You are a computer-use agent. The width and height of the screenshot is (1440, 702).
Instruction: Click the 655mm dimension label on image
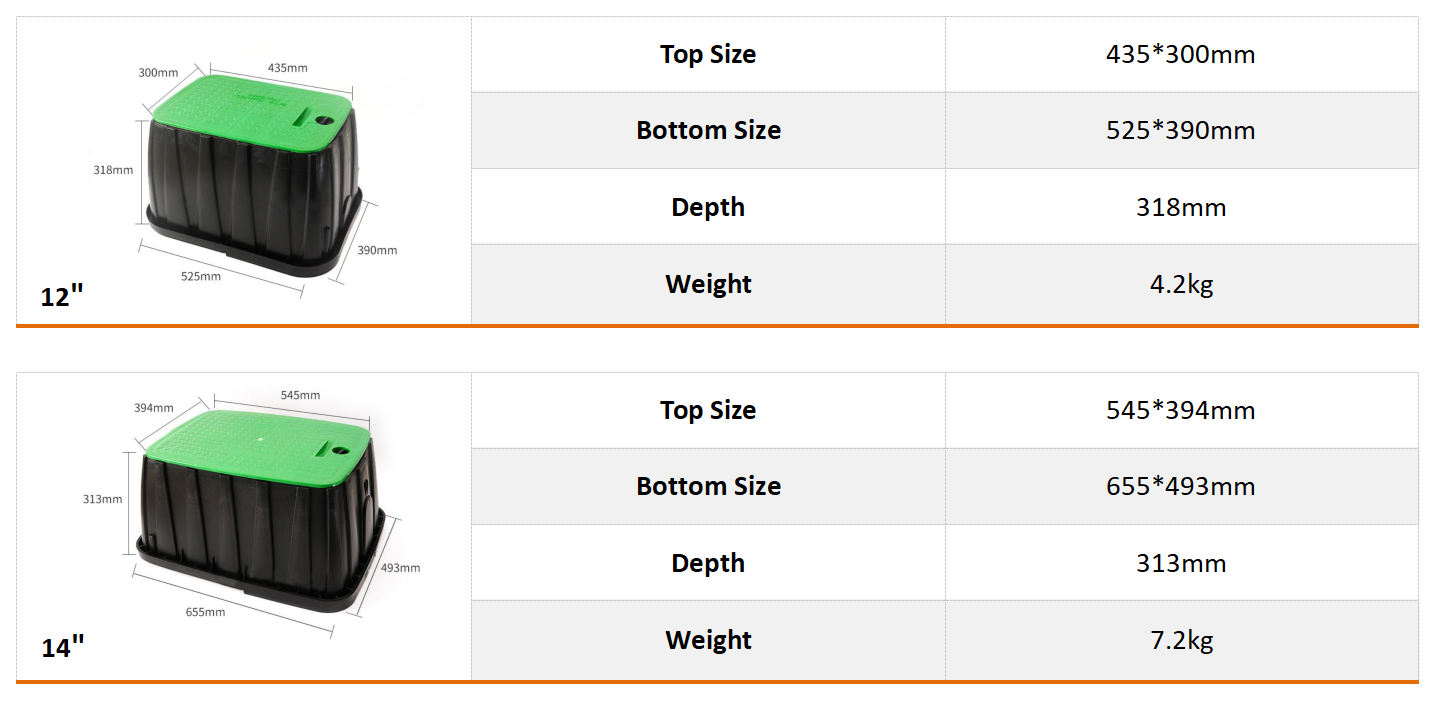pos(205,612)
